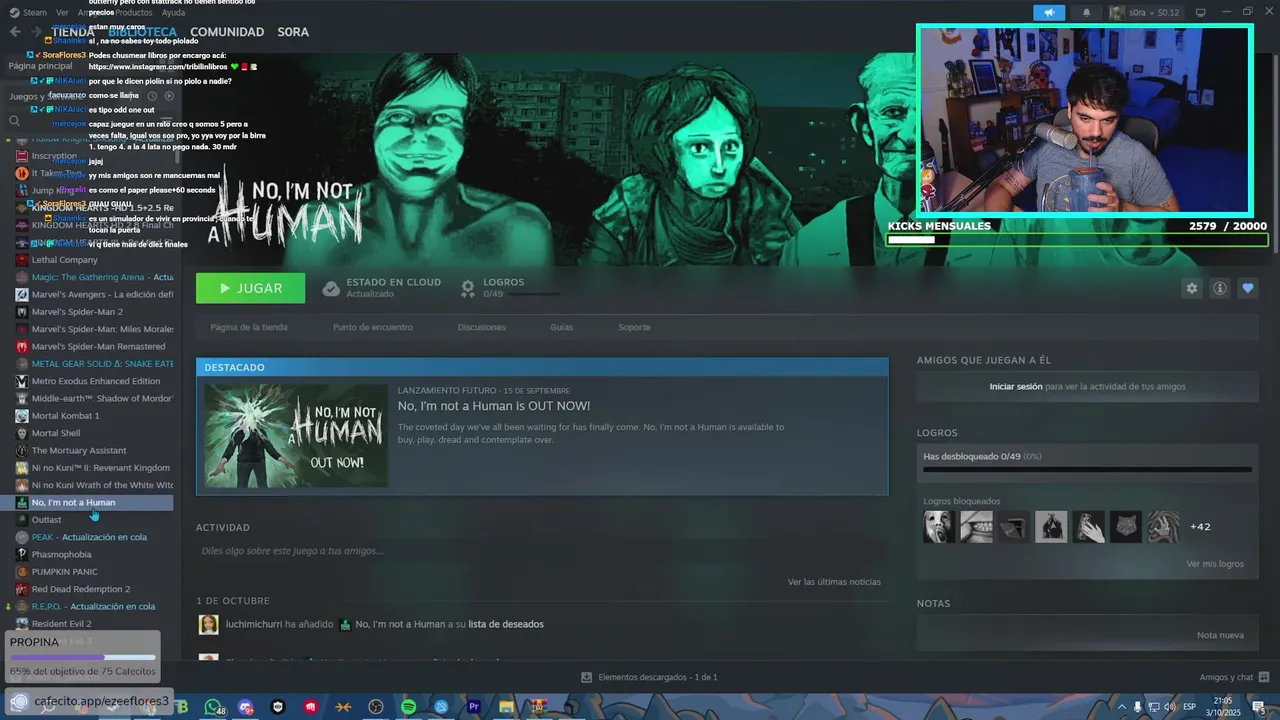The image size is (1280, 720).
Task: Open luchimichurri's avatar in activity feed
Action: click(208, 624)
